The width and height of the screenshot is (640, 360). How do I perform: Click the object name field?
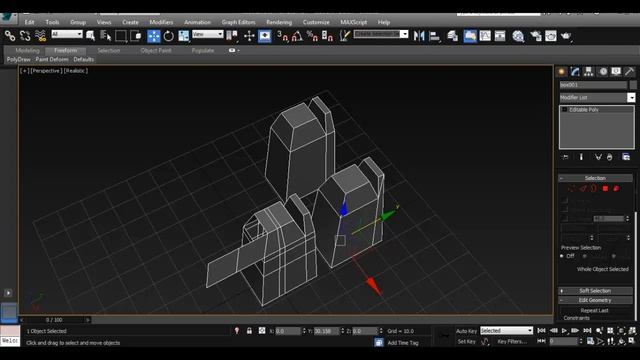(x=593, y=85)
